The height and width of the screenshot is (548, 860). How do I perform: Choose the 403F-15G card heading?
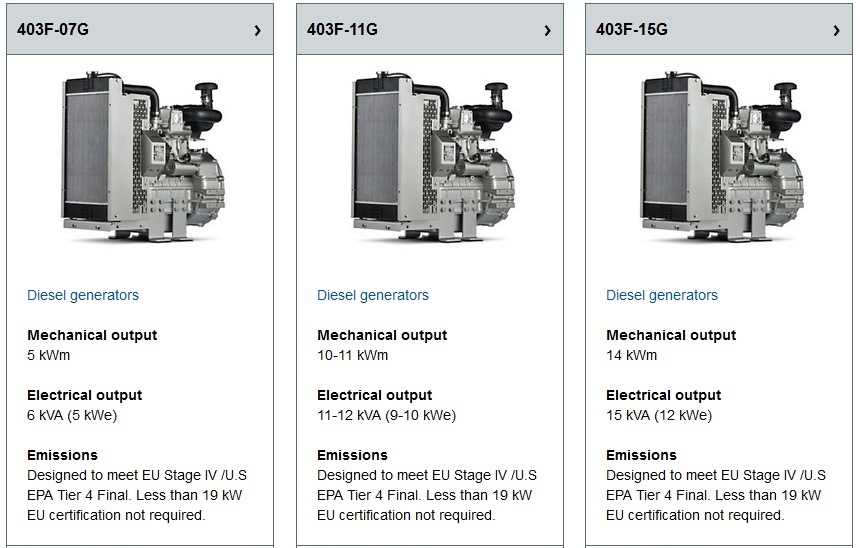(632, 29)
